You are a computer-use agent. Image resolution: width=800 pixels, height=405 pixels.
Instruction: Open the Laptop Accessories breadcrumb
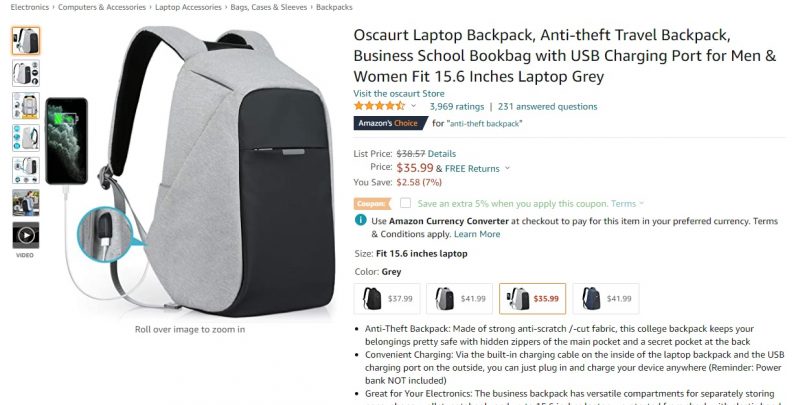tap(188, 7)
